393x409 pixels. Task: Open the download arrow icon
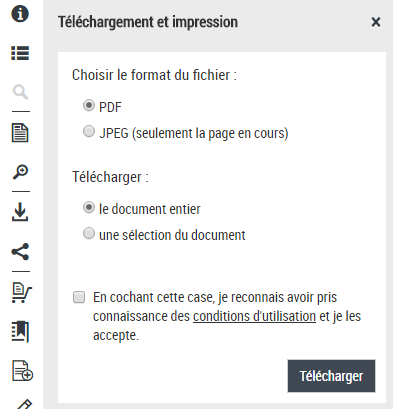(20, 212)
